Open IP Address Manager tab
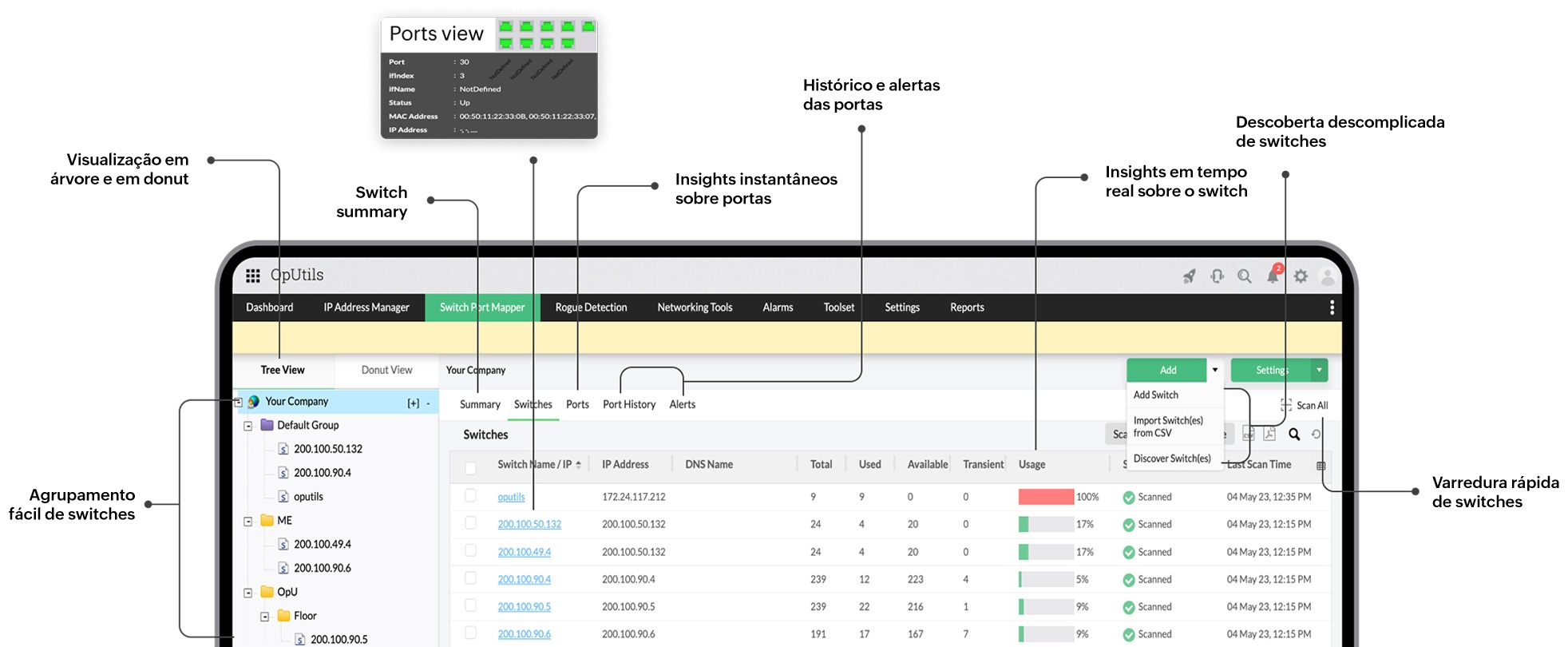Viewport: 1568px width, 647px height. pyautogui.click(x=366, y=308)
